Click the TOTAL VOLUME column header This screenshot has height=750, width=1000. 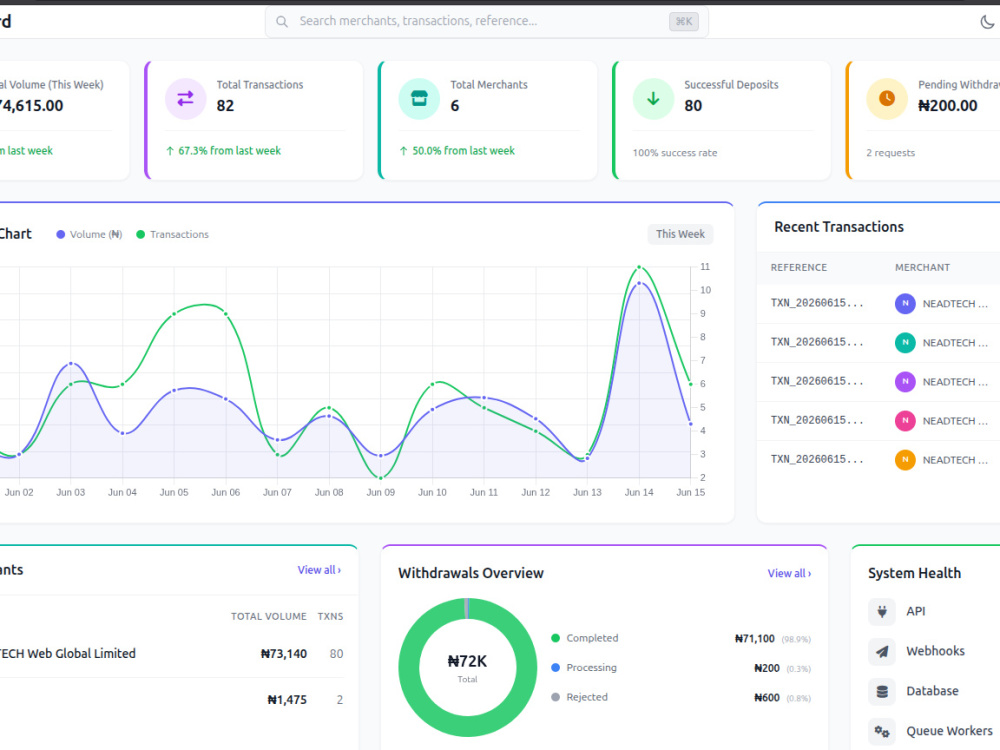coord(268,617)
